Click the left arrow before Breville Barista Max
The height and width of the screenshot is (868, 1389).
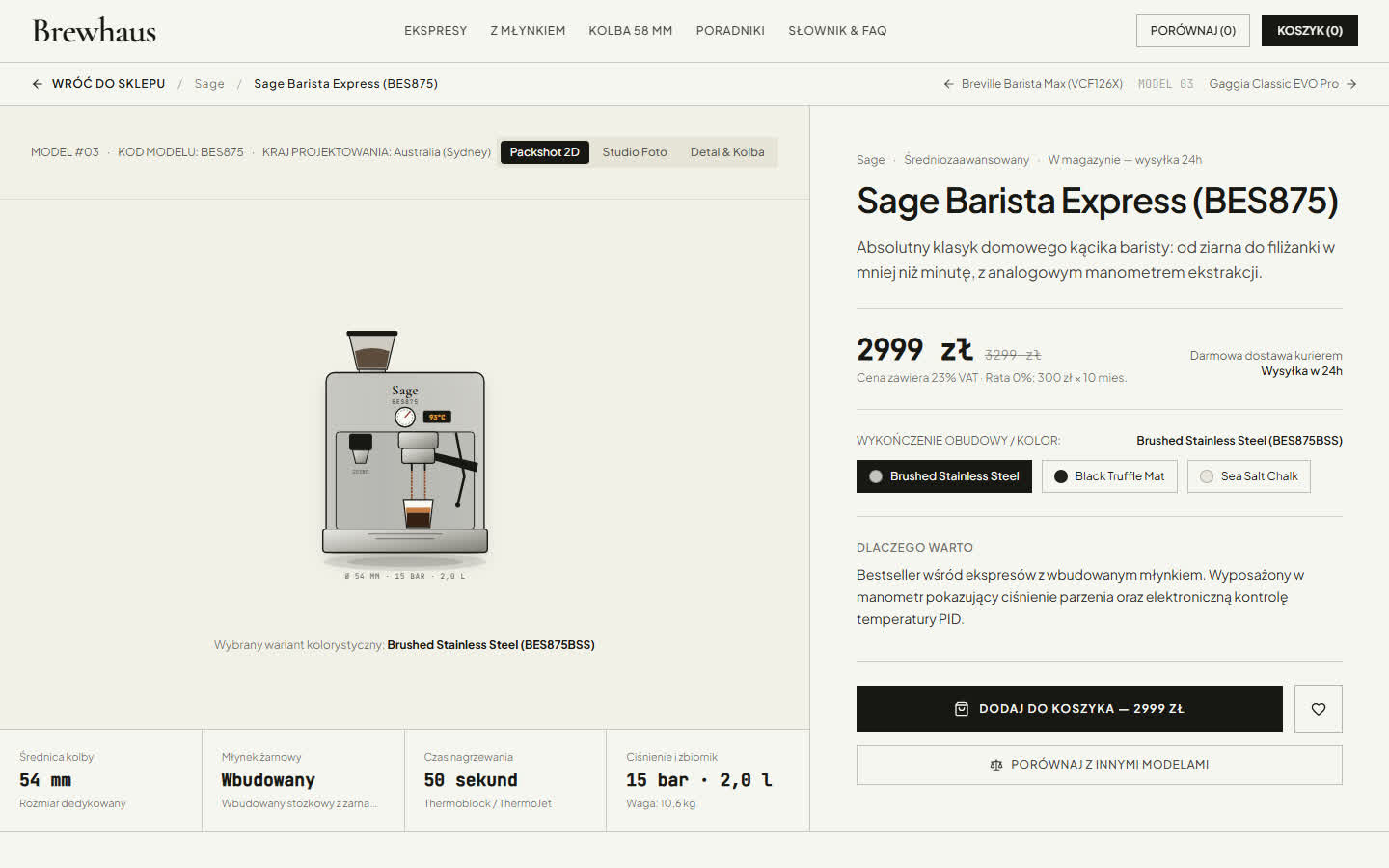948,84
